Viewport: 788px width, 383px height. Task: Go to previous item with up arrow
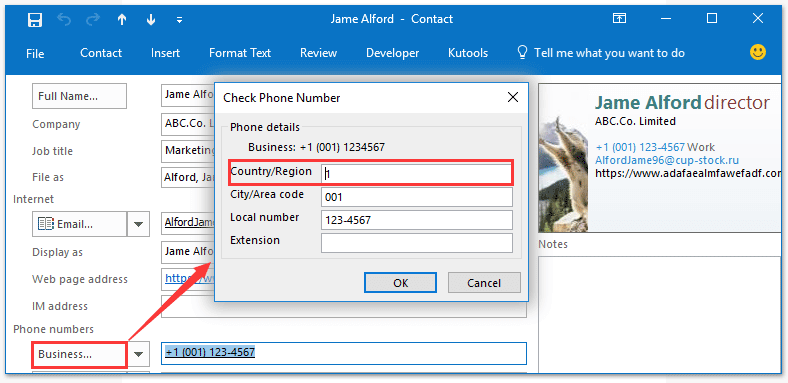[122, 20]
